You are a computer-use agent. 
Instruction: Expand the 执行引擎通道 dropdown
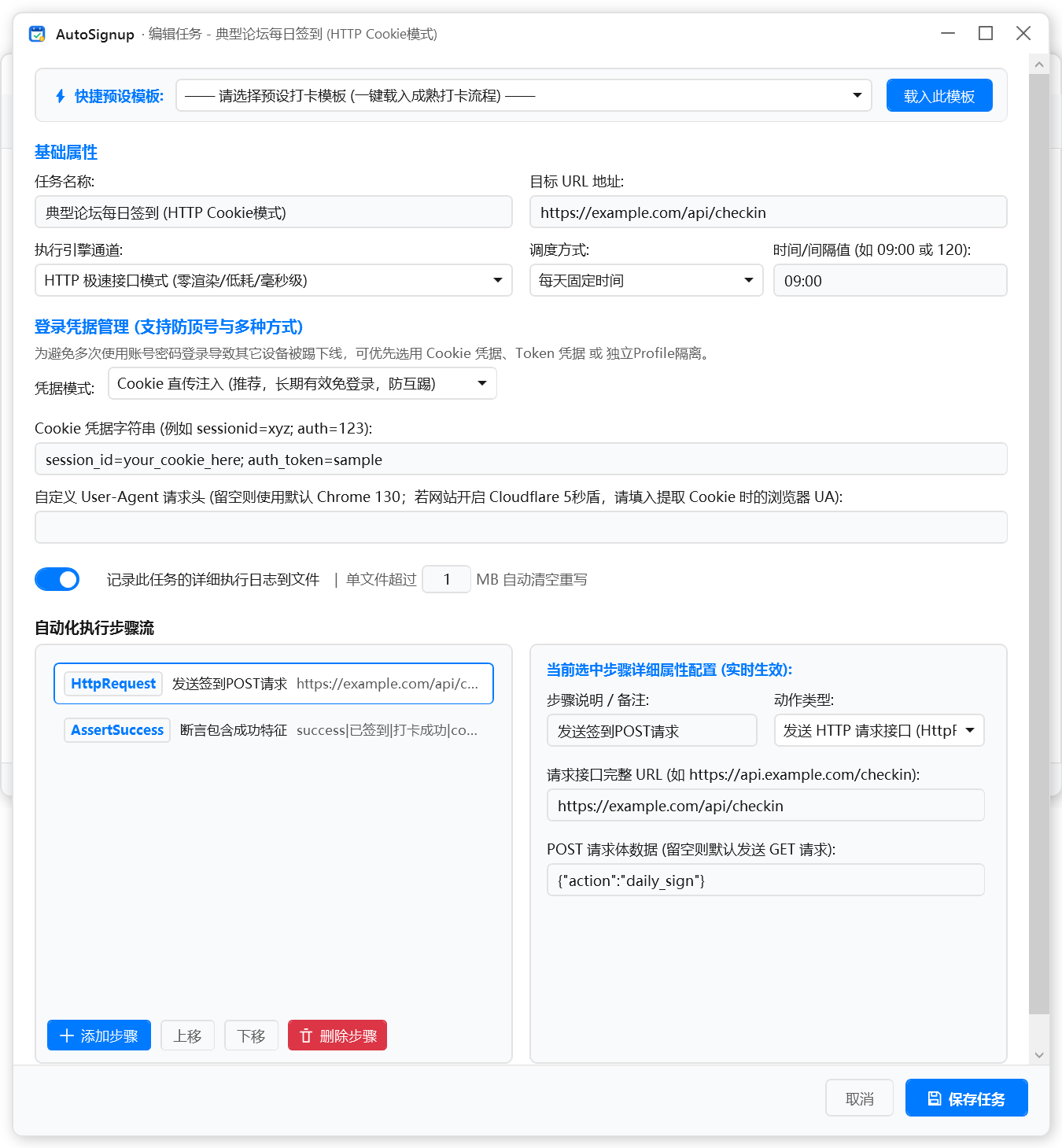[x=274, y=280]
